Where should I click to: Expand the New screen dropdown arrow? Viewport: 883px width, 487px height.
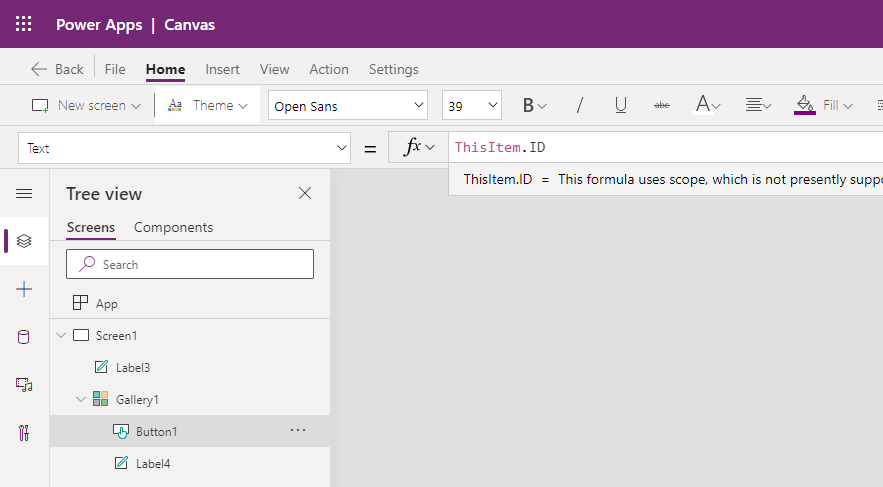click(x=136, y=106)
